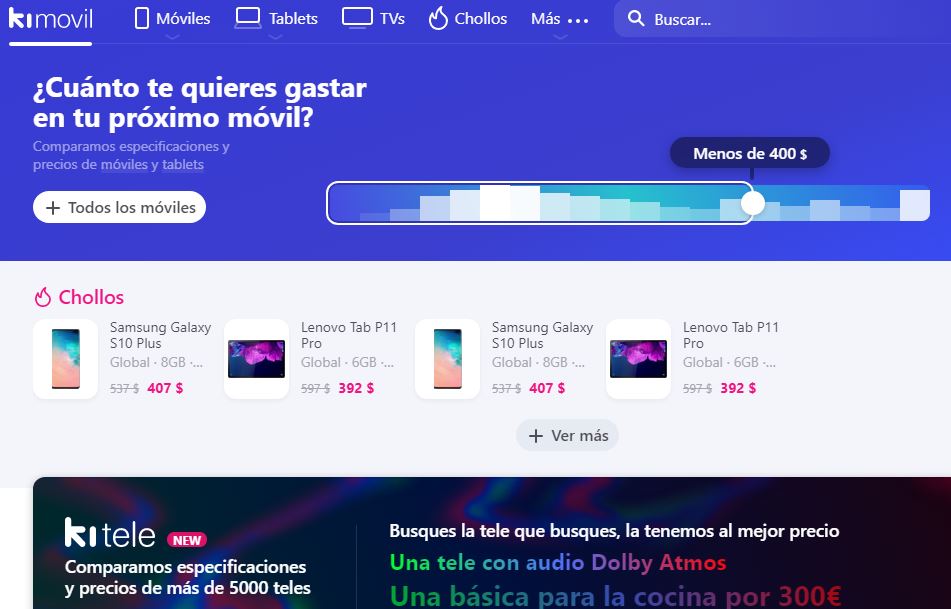Click the Kimovil logo
The image size is (951, 609).
(x=50, y=19)
